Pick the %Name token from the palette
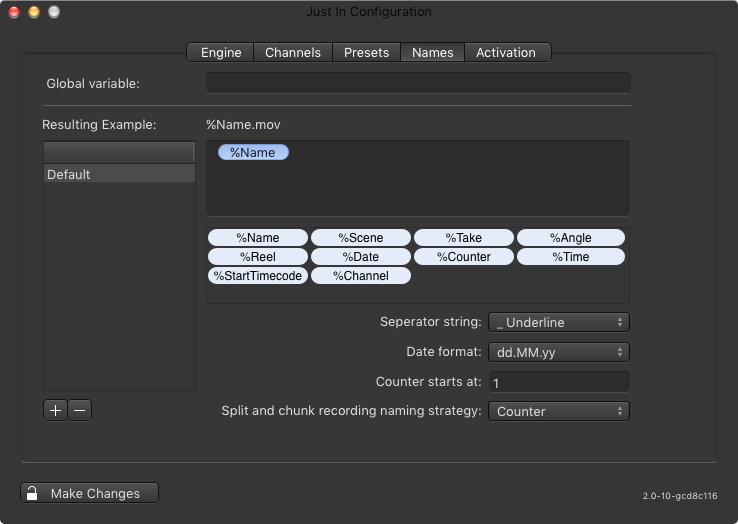This screenshot has width=738, height=524. pyautogui.click(x=257, y=238)
